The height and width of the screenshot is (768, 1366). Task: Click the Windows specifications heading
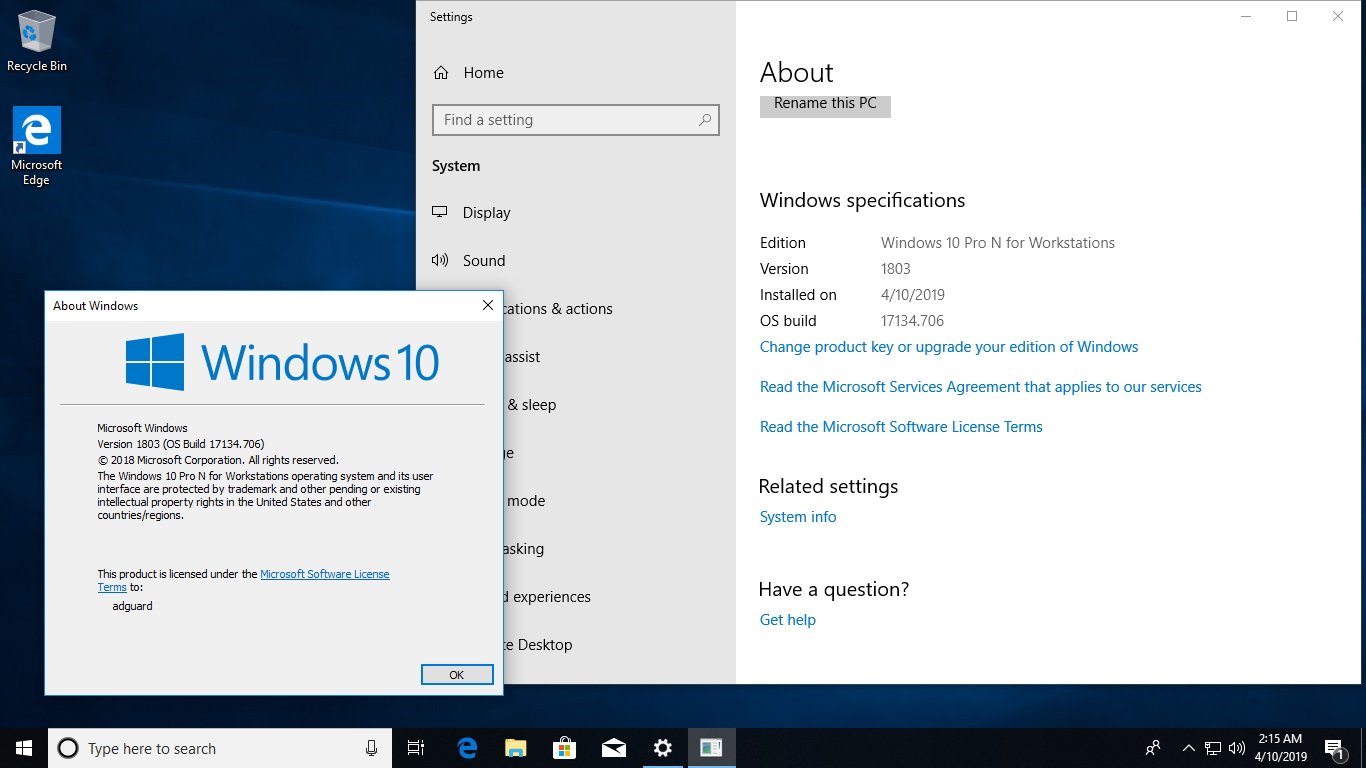point(863,200)
